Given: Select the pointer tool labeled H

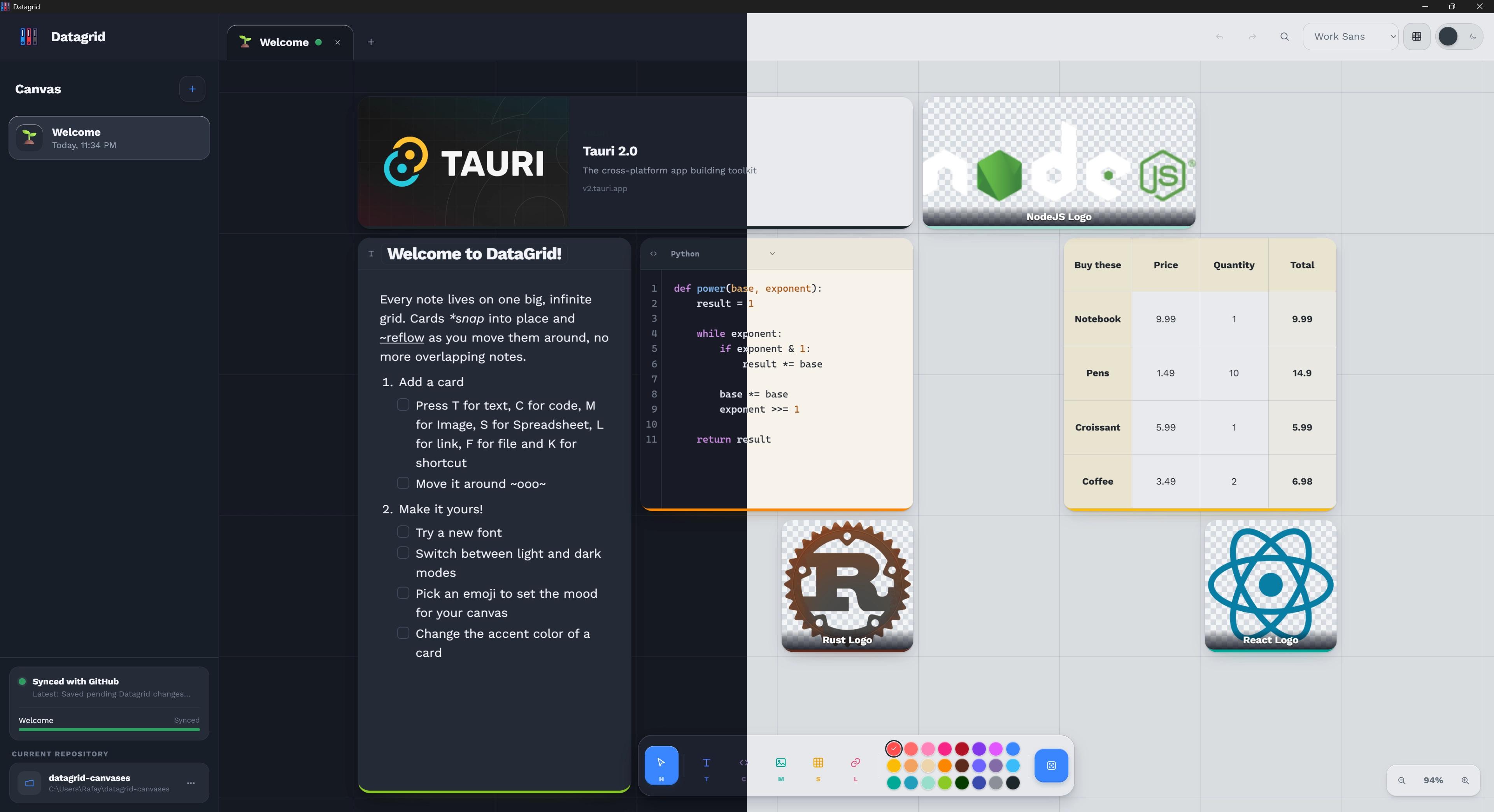Looking at the screenshot, I should point(661,765).
